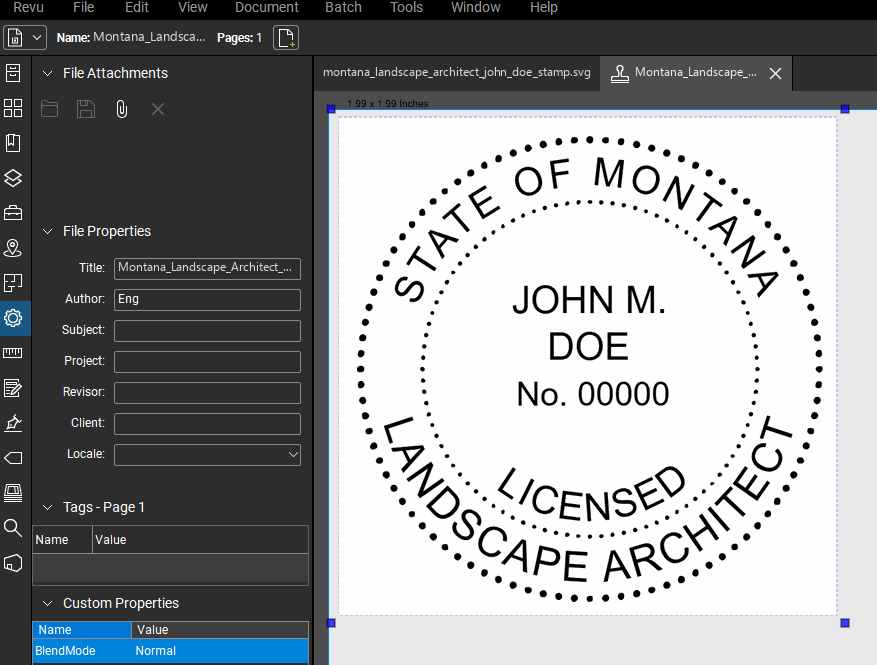Open the Forms panel icon

pos(13,388)
